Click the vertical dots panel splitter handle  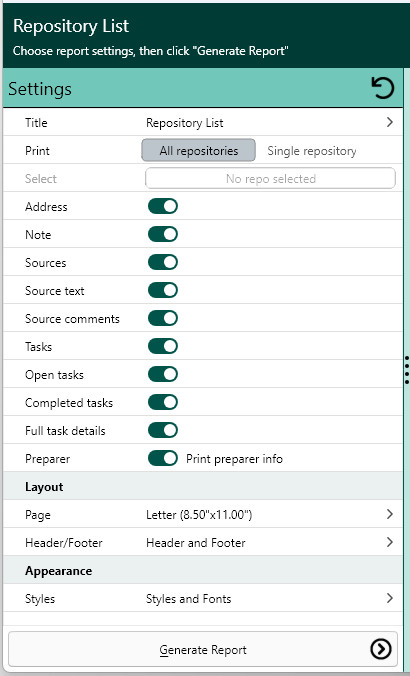(407, 370)
